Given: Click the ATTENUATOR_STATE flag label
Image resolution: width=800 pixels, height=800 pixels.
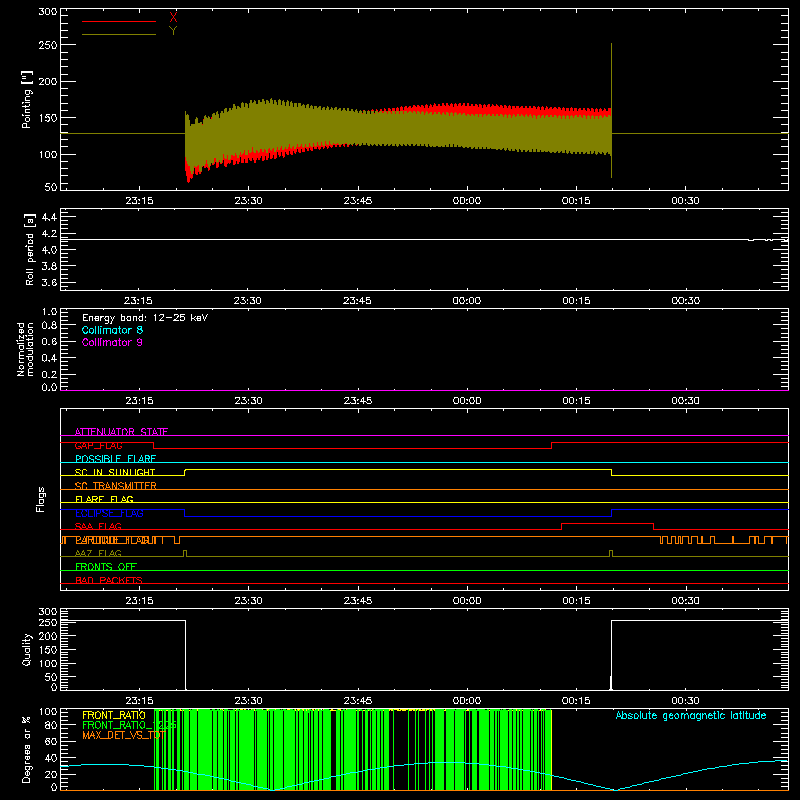Looking at the screenshot, I should pos(121,432).
